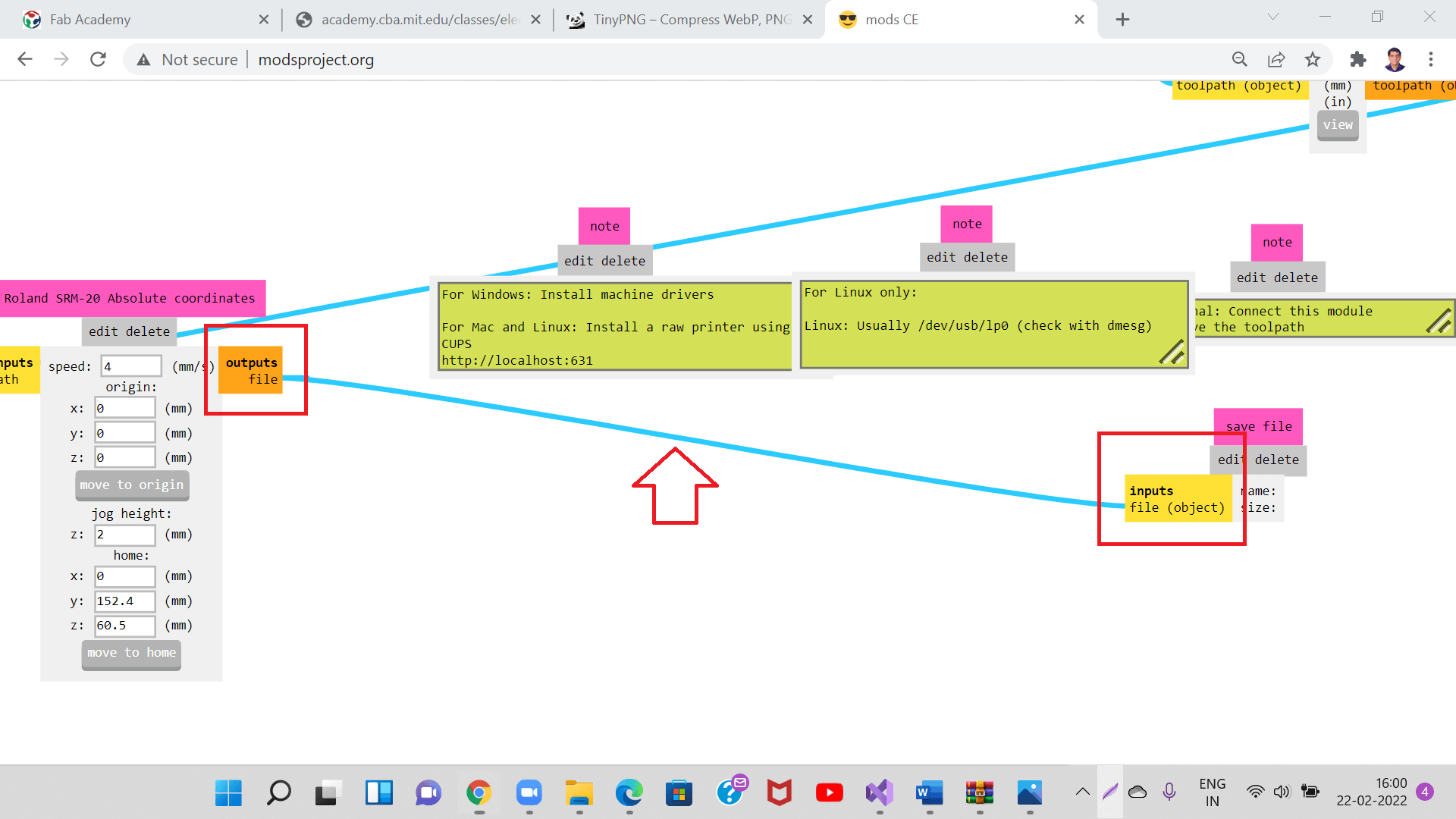Close the TinyPNG tab
The width and height of the screenshot is (1456, 819).
(808, 20)
